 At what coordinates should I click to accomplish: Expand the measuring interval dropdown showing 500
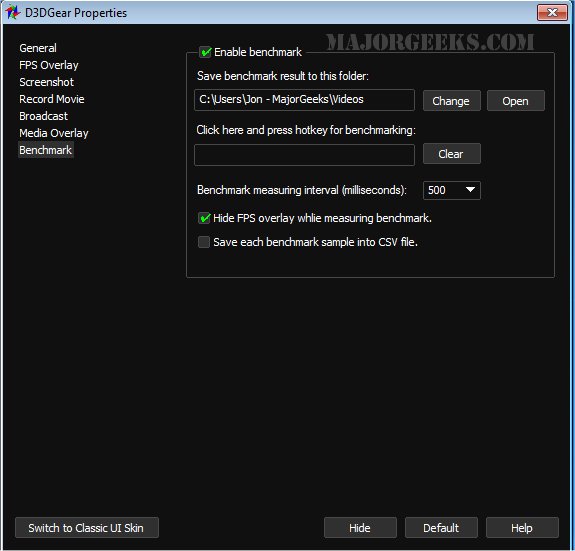[451, 190]
